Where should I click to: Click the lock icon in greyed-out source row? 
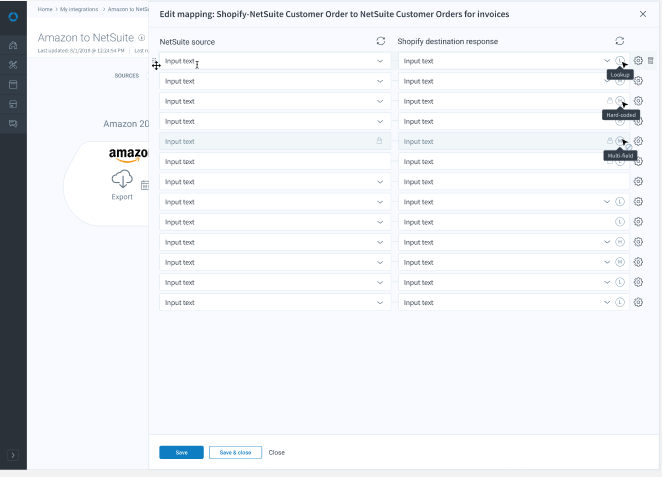379,141
